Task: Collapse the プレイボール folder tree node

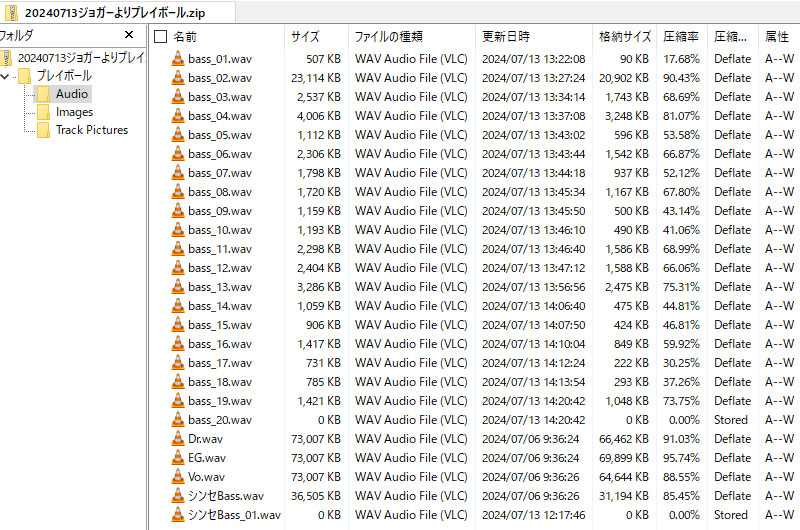Action: click(x=5, y=77)
